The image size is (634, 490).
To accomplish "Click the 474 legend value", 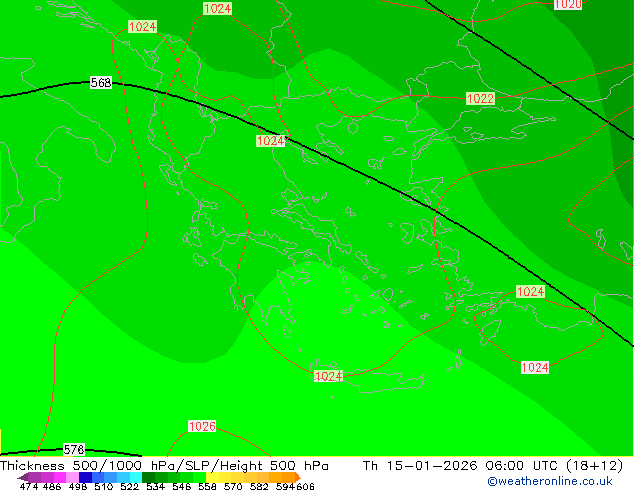I will (29, 486).
